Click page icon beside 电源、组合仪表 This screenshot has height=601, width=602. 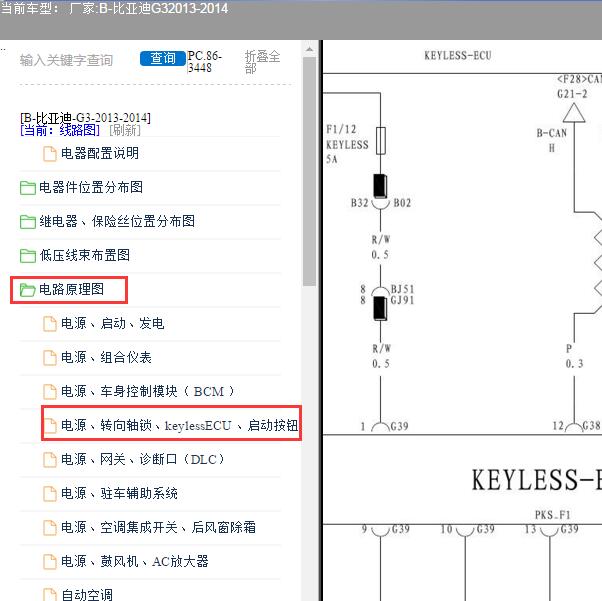tap(50, 358)
